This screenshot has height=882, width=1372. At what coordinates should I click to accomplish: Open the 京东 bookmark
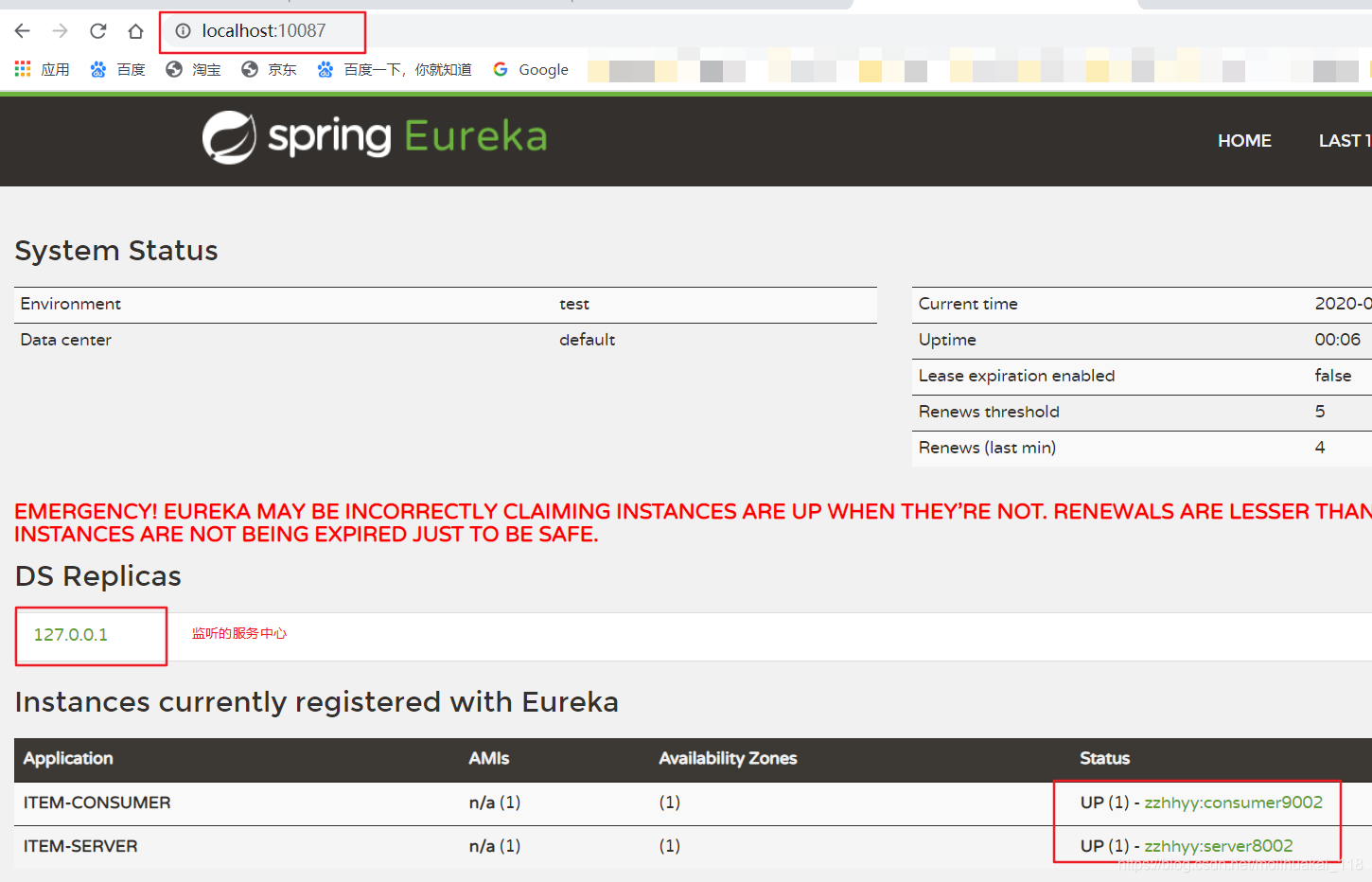tap(270, 69)
